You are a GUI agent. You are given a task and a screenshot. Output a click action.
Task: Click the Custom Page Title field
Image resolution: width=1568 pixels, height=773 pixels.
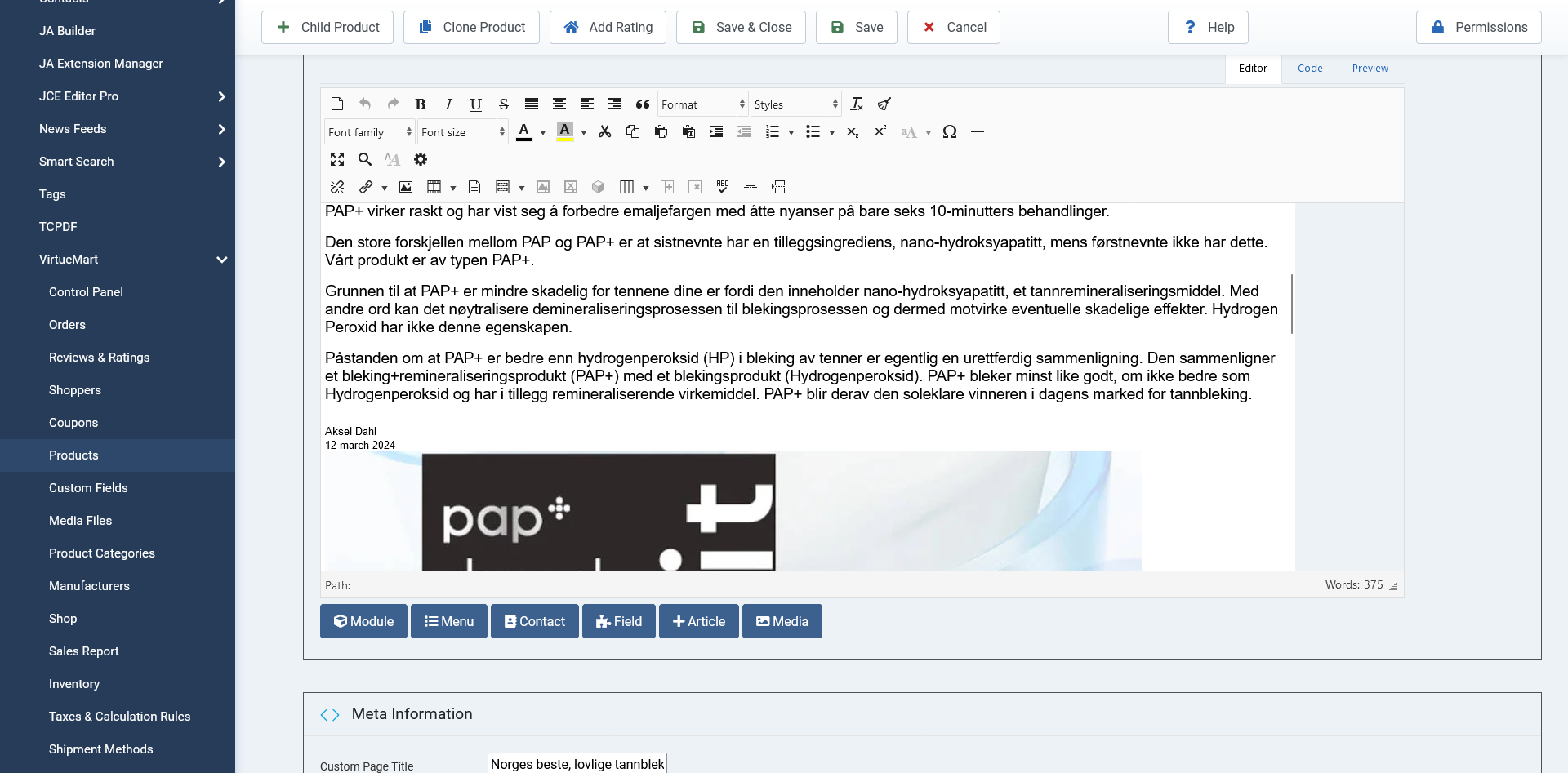pos(577,764)
